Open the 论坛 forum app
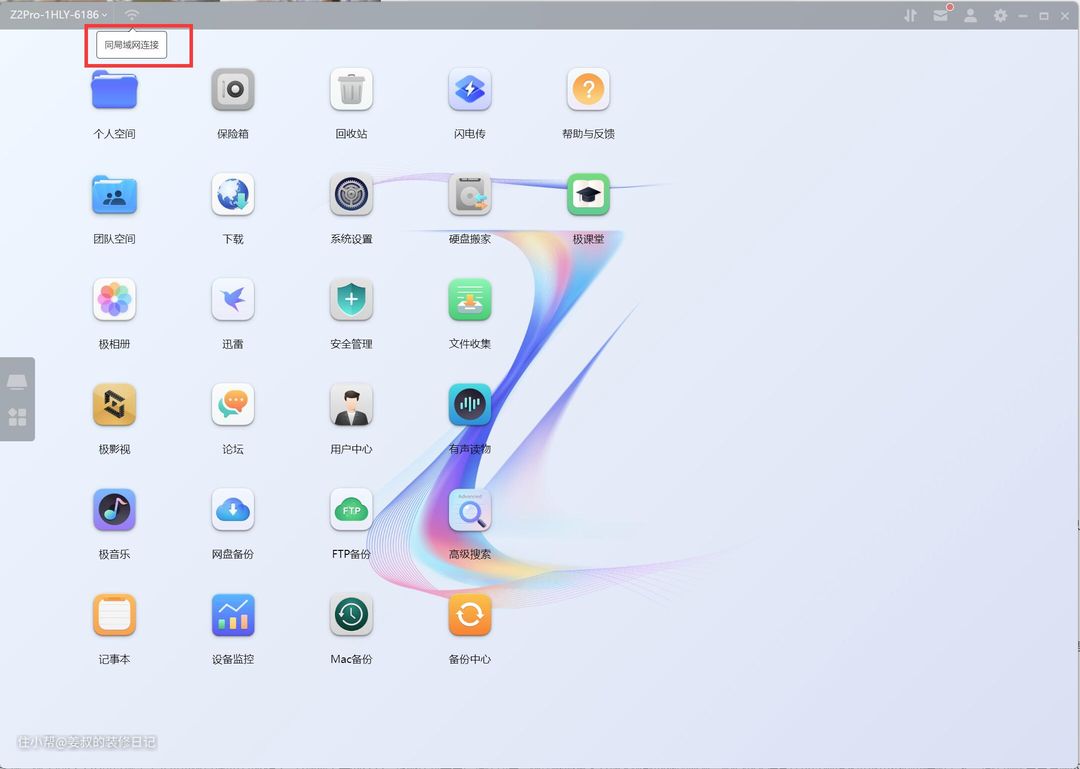 coord(233,405)
